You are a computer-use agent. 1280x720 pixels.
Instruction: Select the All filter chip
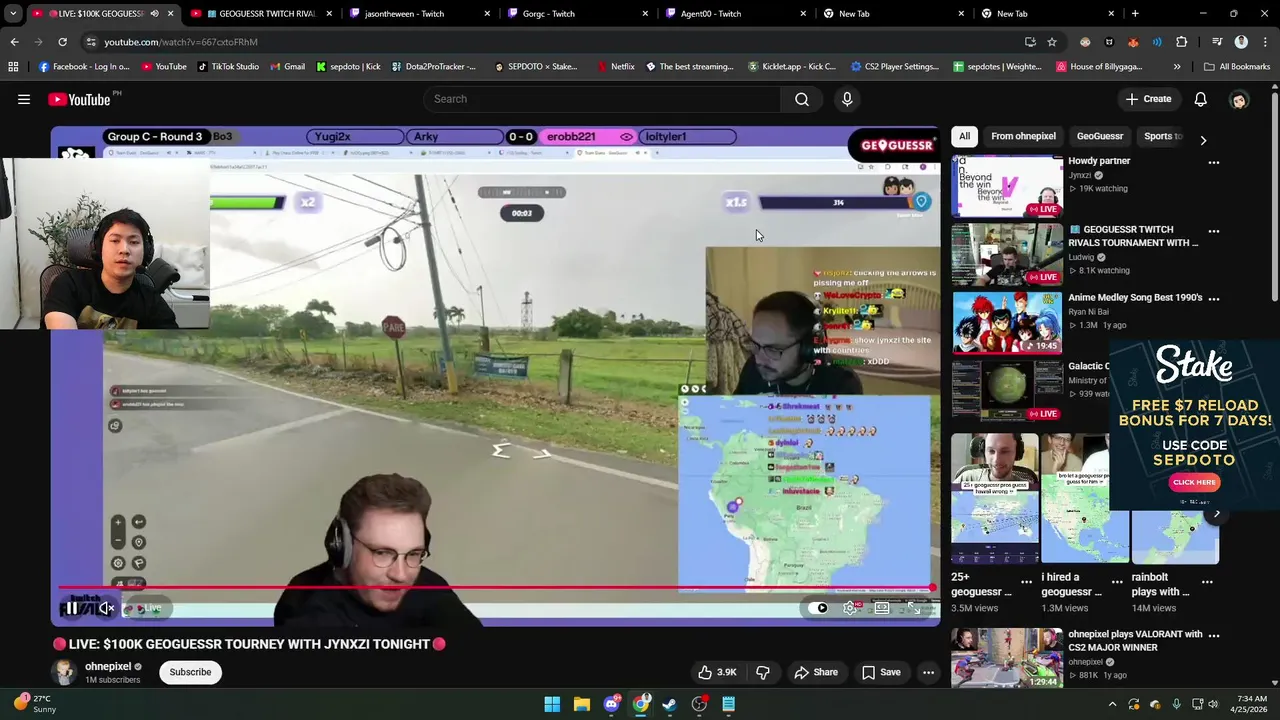pyautogui.click(x=964, y=136)
